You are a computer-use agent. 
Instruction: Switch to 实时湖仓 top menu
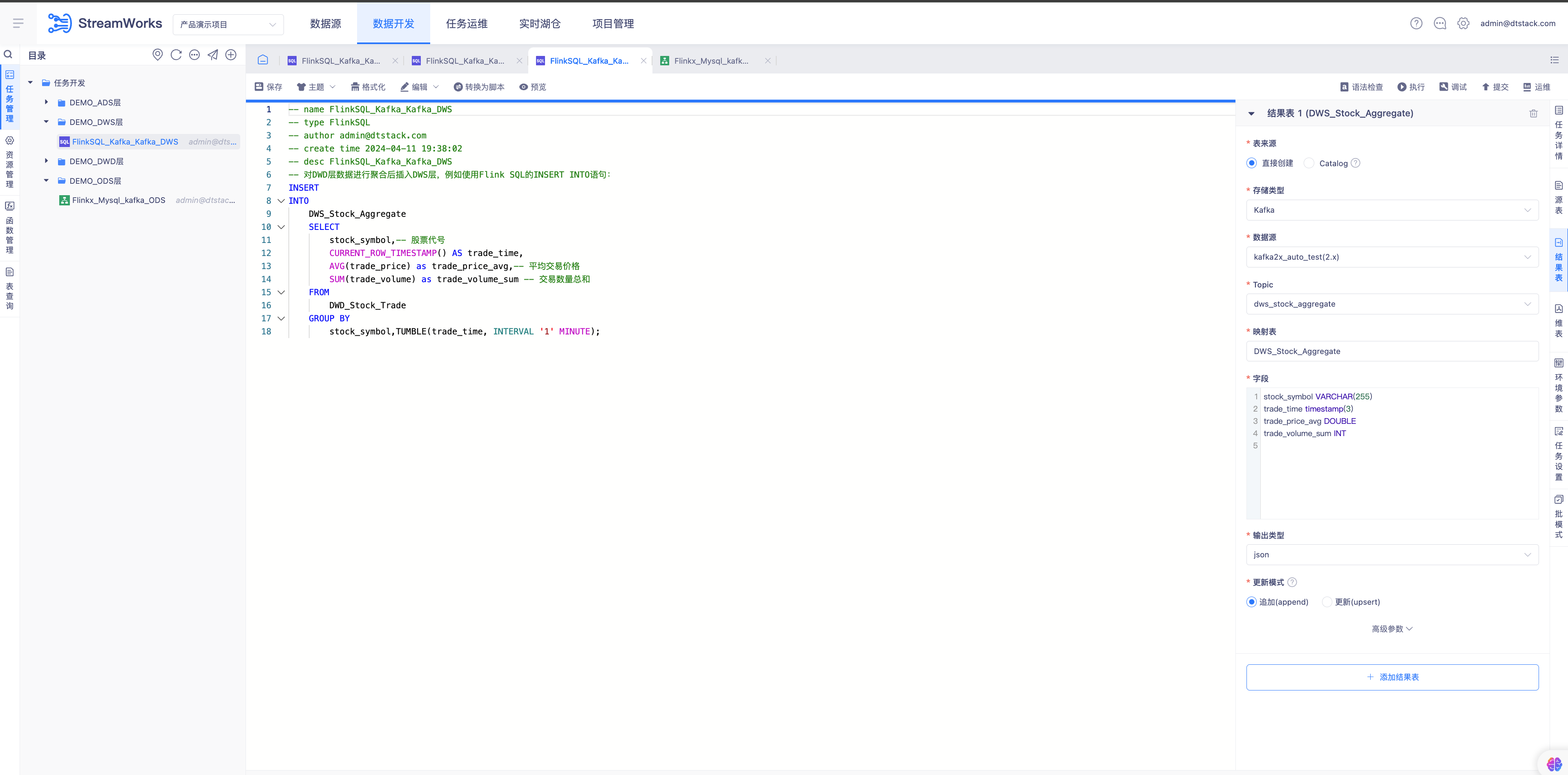[x=540, y=23]
